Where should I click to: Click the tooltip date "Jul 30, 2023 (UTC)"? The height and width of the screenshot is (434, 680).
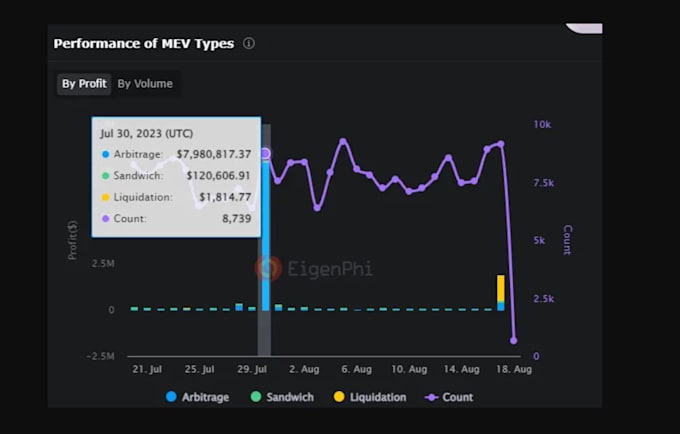144,132
